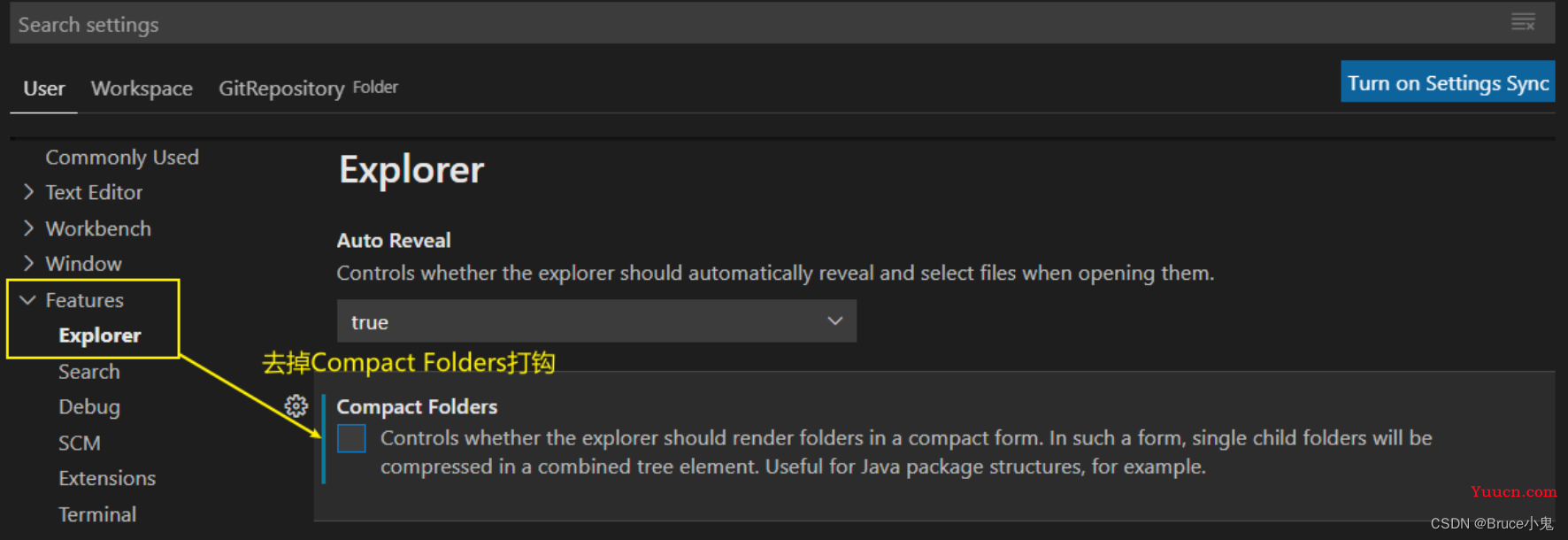Collapse the Features section
Screen dimensions: 1568x540
[28, 300]
